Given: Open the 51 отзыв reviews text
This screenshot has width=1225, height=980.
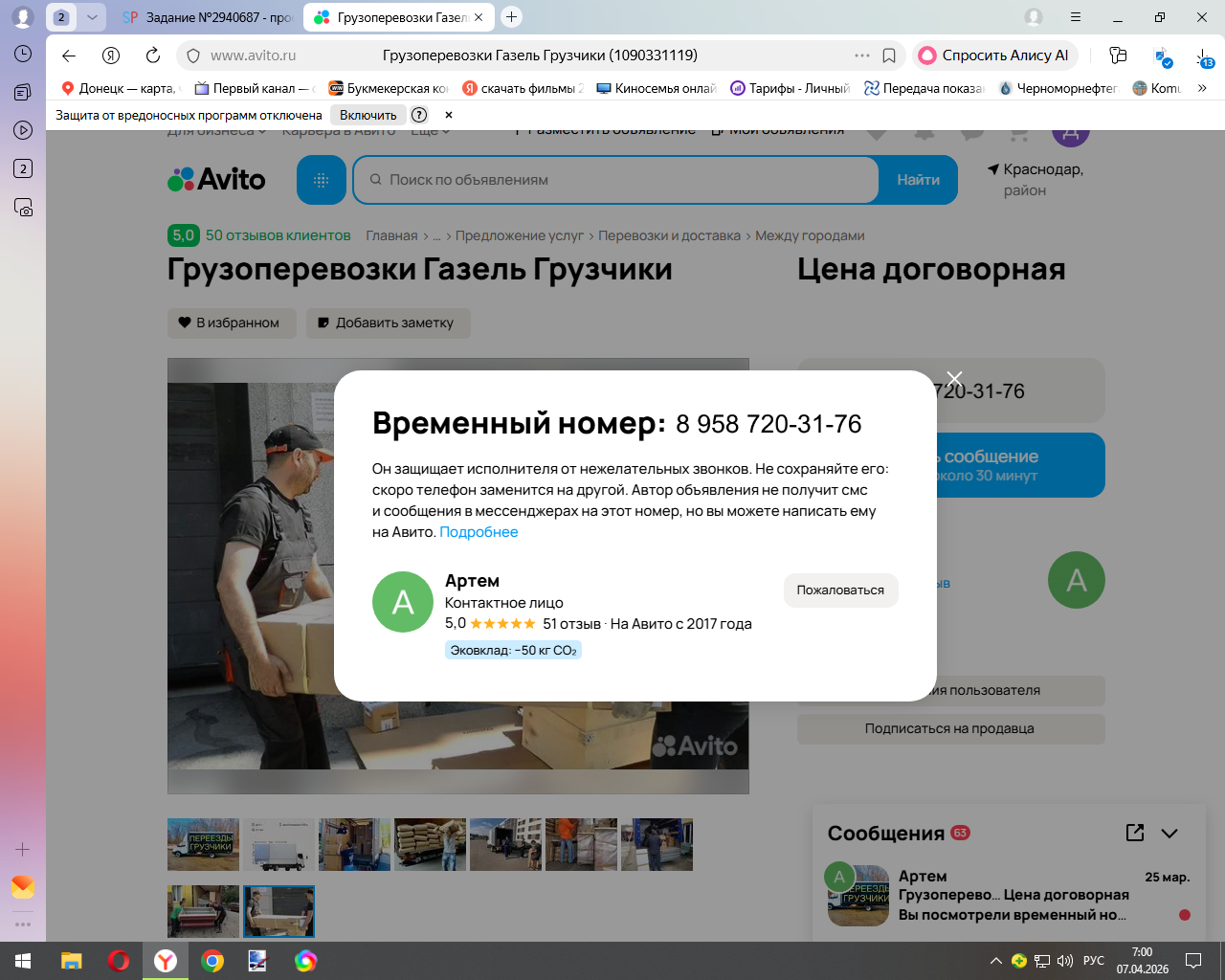Looking at the screenshot, I should click(x=571, y=624).
